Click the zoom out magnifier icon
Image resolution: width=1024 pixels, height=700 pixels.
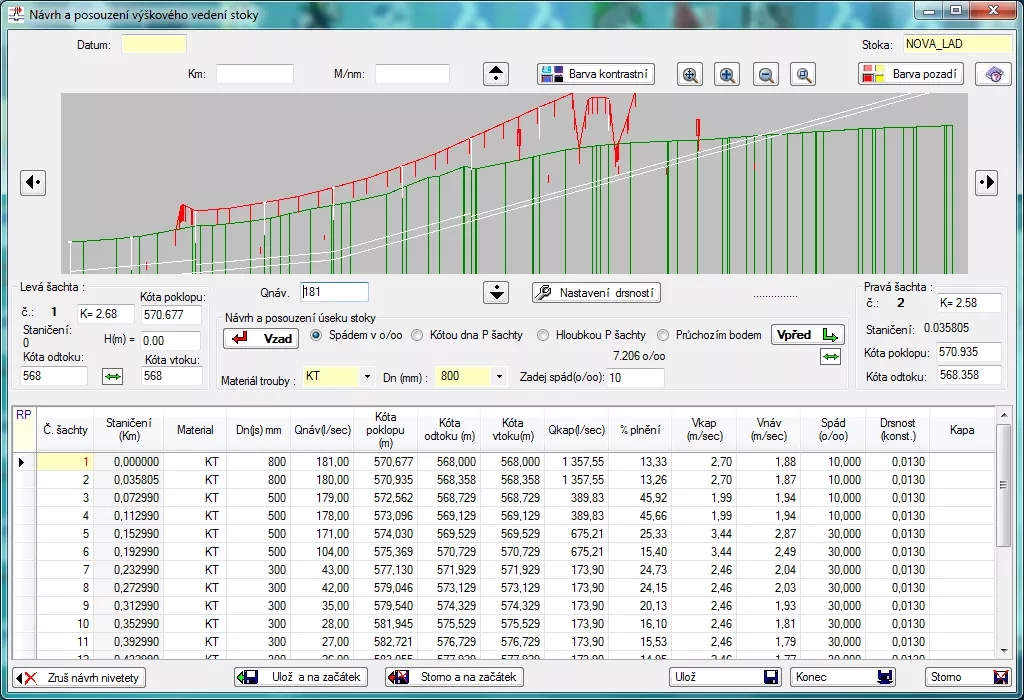(766, 74)
